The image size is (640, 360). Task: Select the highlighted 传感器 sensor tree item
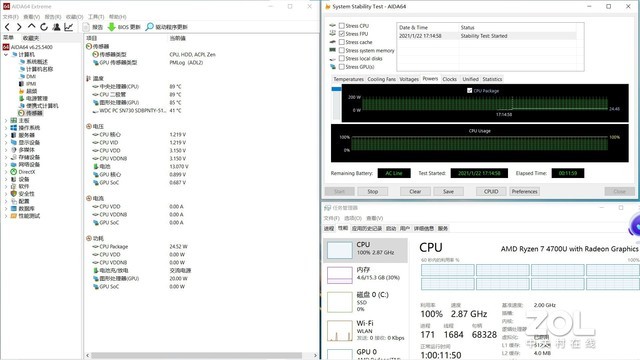34,113
